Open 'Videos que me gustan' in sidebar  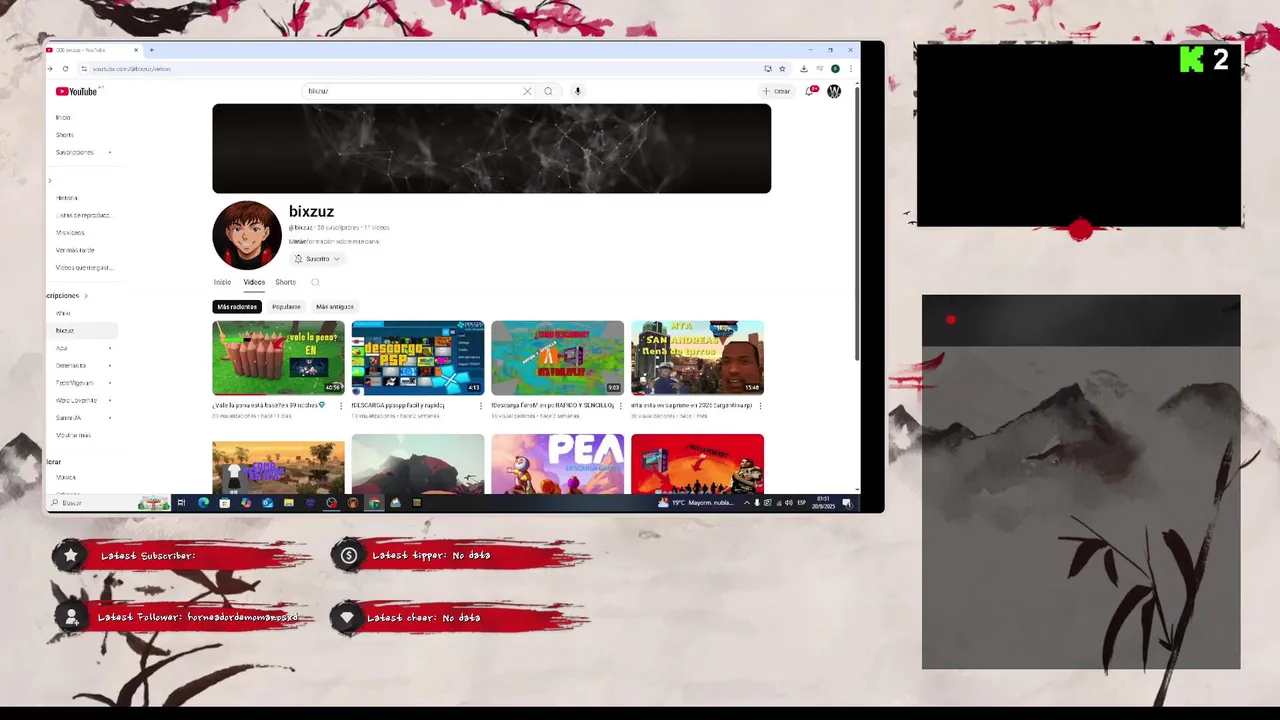[84, 268]
